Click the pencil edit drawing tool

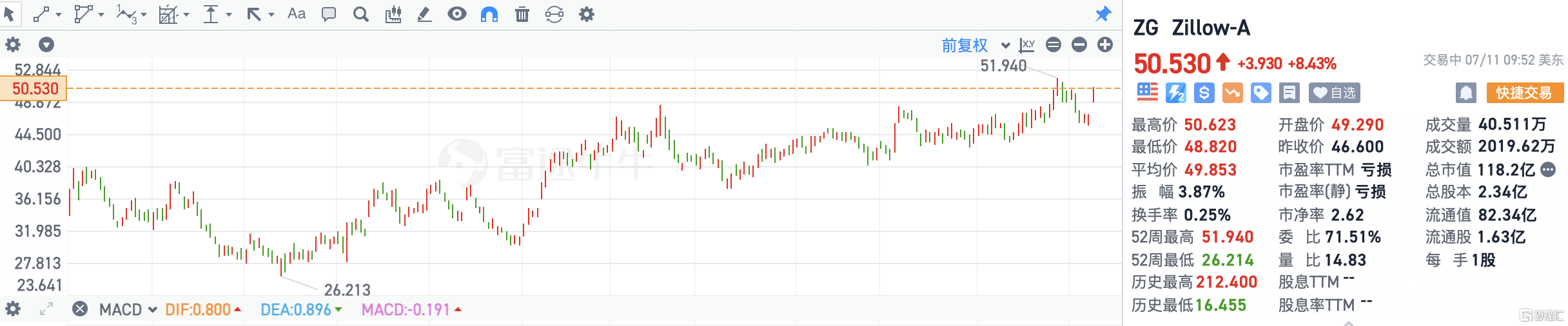424,14
